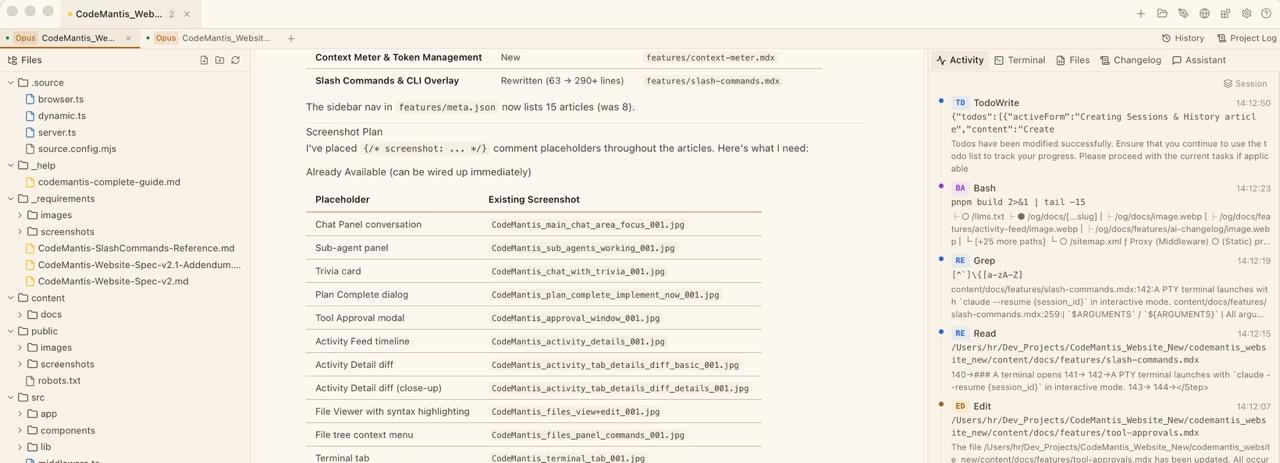Collapse the _requirements folder
Image resolution: width=1280 pixels, height=463 pixels.
[10, 199]
